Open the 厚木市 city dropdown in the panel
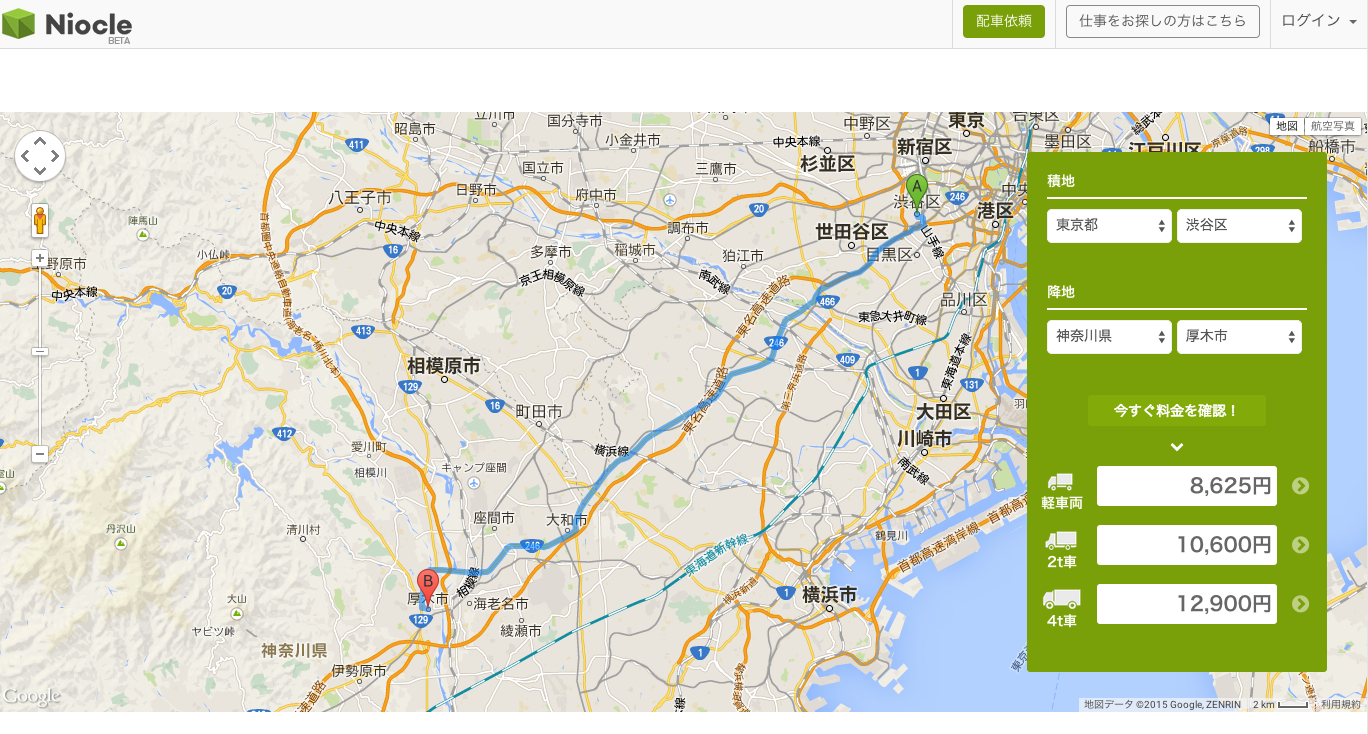1368x734 pixels. 1239,337
